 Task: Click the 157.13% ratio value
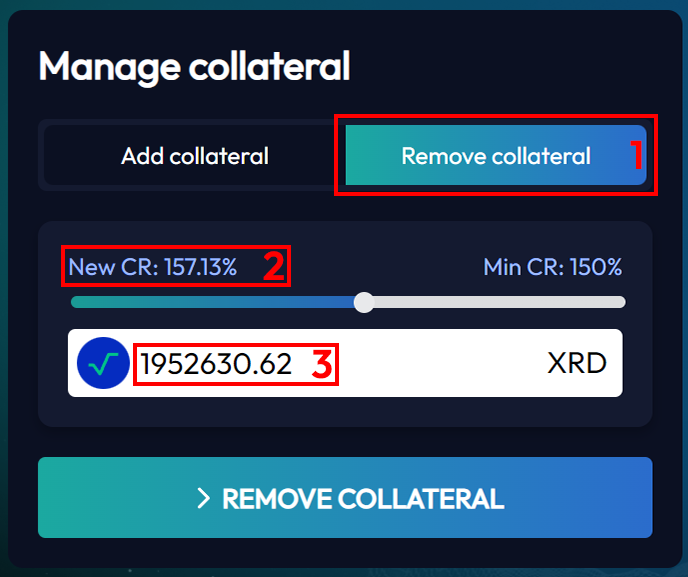[201, 267]
